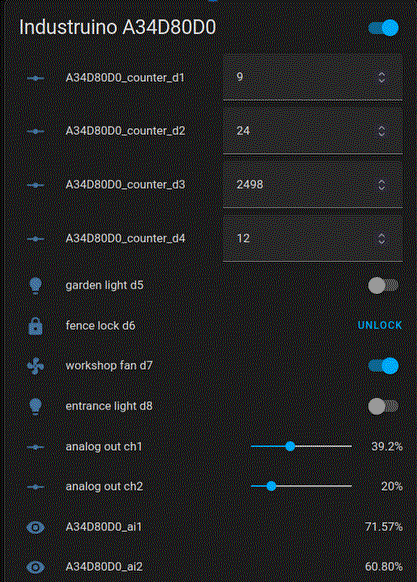Toggle the Industruino A34D80D0 header switch
Screen dimensions: 417x582
click(383, 28)
